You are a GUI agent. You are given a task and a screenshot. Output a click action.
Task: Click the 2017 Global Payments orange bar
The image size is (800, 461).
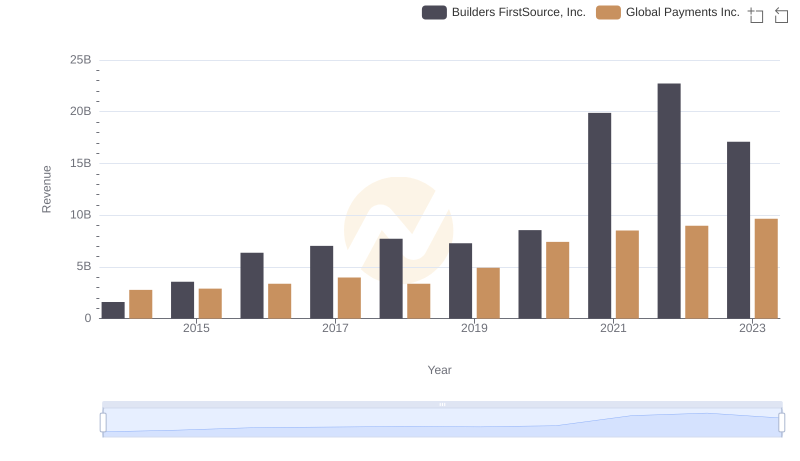click(349, 298)
